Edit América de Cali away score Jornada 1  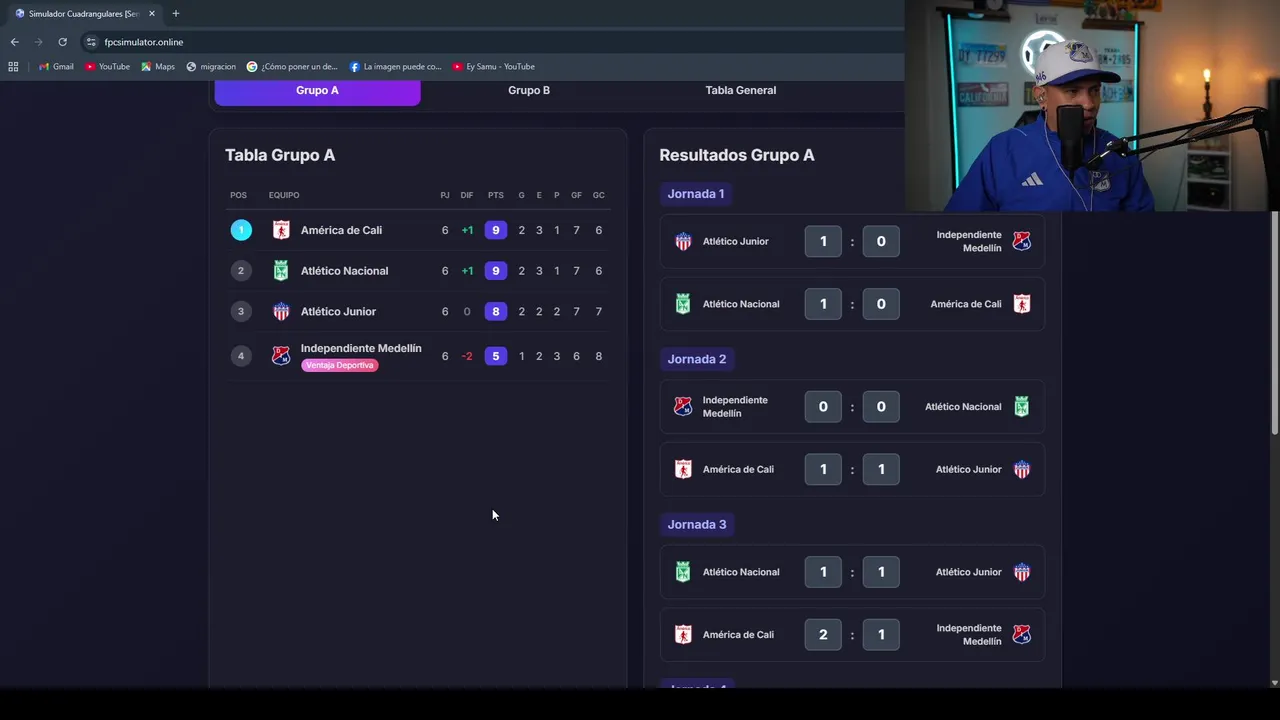(881, 304)
